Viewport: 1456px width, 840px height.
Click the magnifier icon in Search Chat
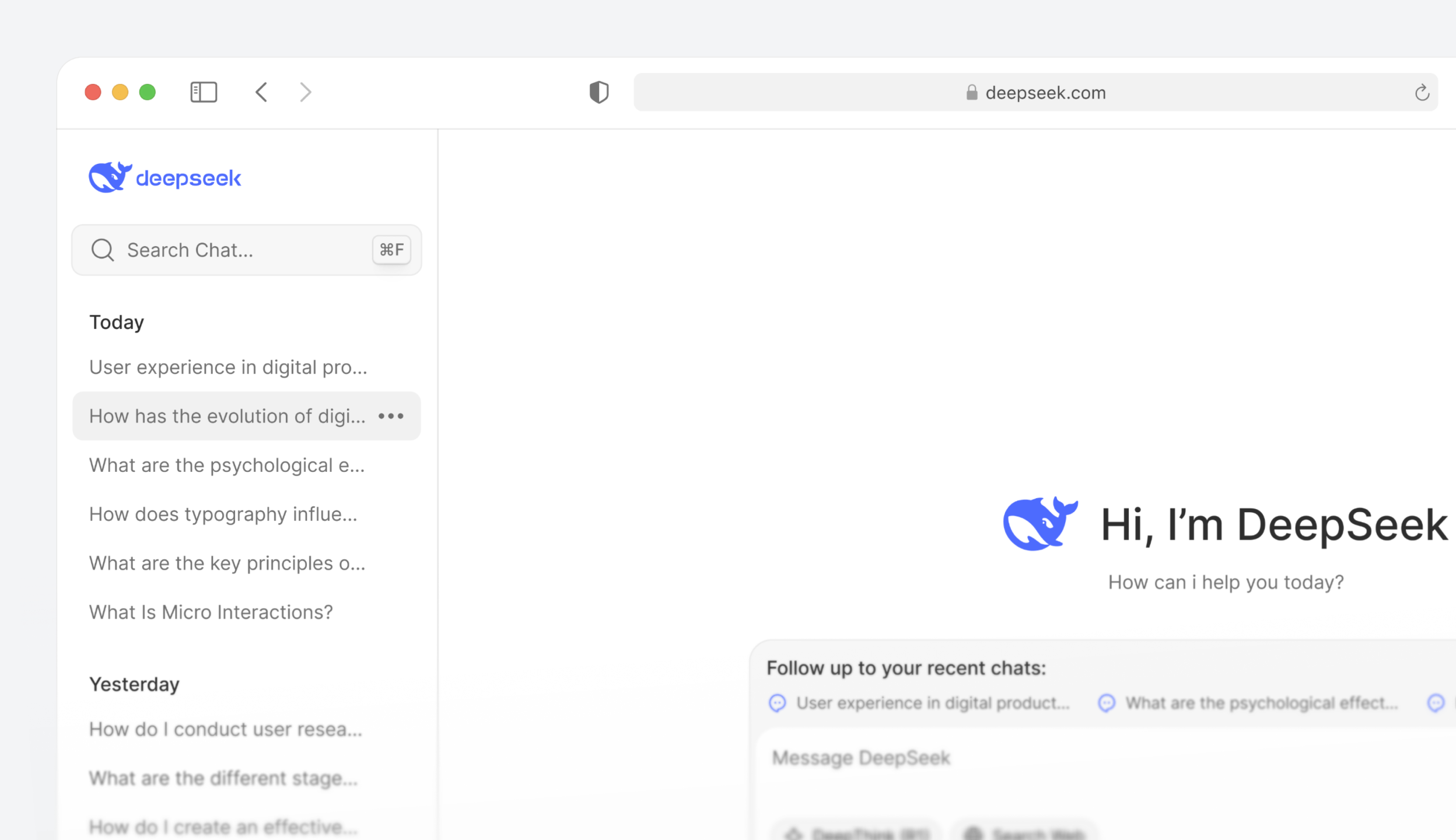pos(103,250)
